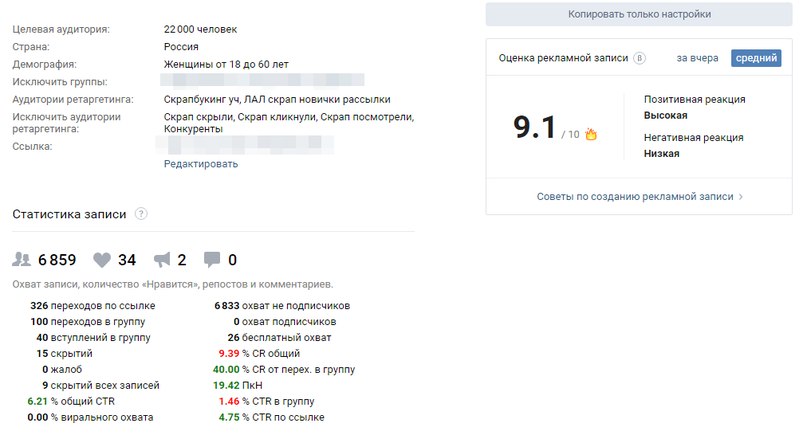
Task: Click the comments speech bubble icon
Action: (x=212, y=259)
